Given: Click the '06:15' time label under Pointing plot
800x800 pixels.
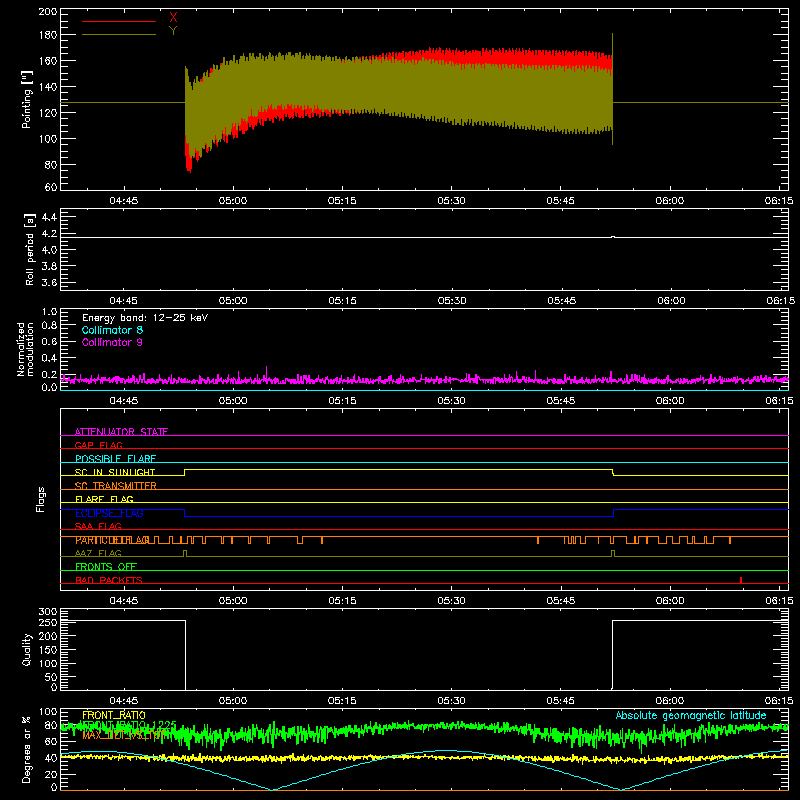Looking at the screenshot, I should tap(779, 201).
